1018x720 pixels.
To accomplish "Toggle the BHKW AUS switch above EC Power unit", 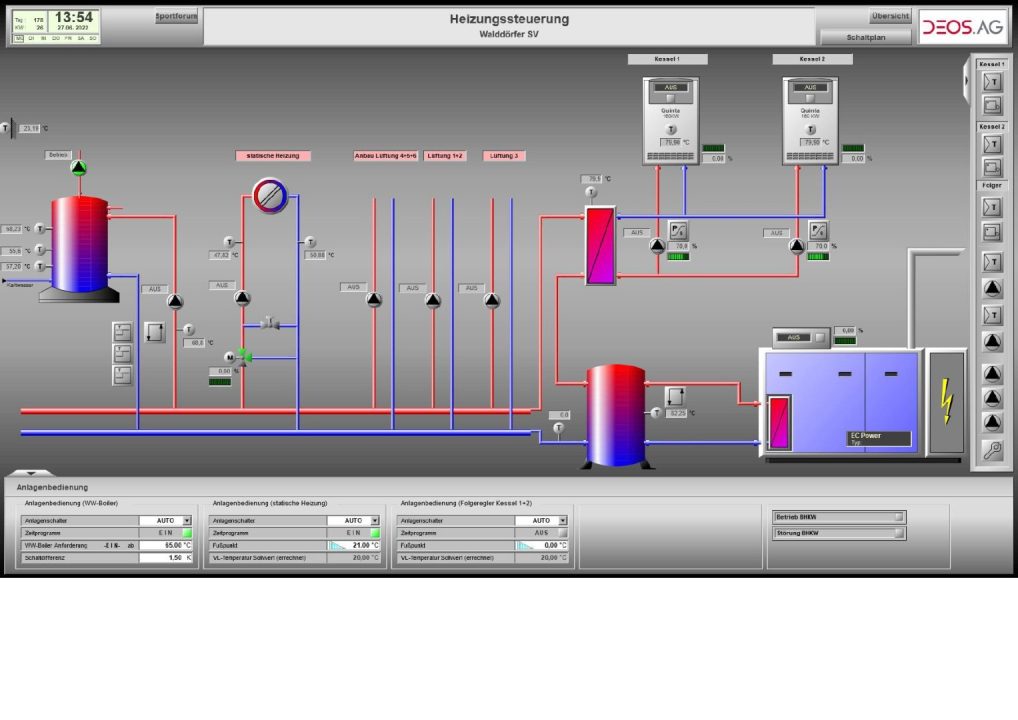I will [820, 338].
